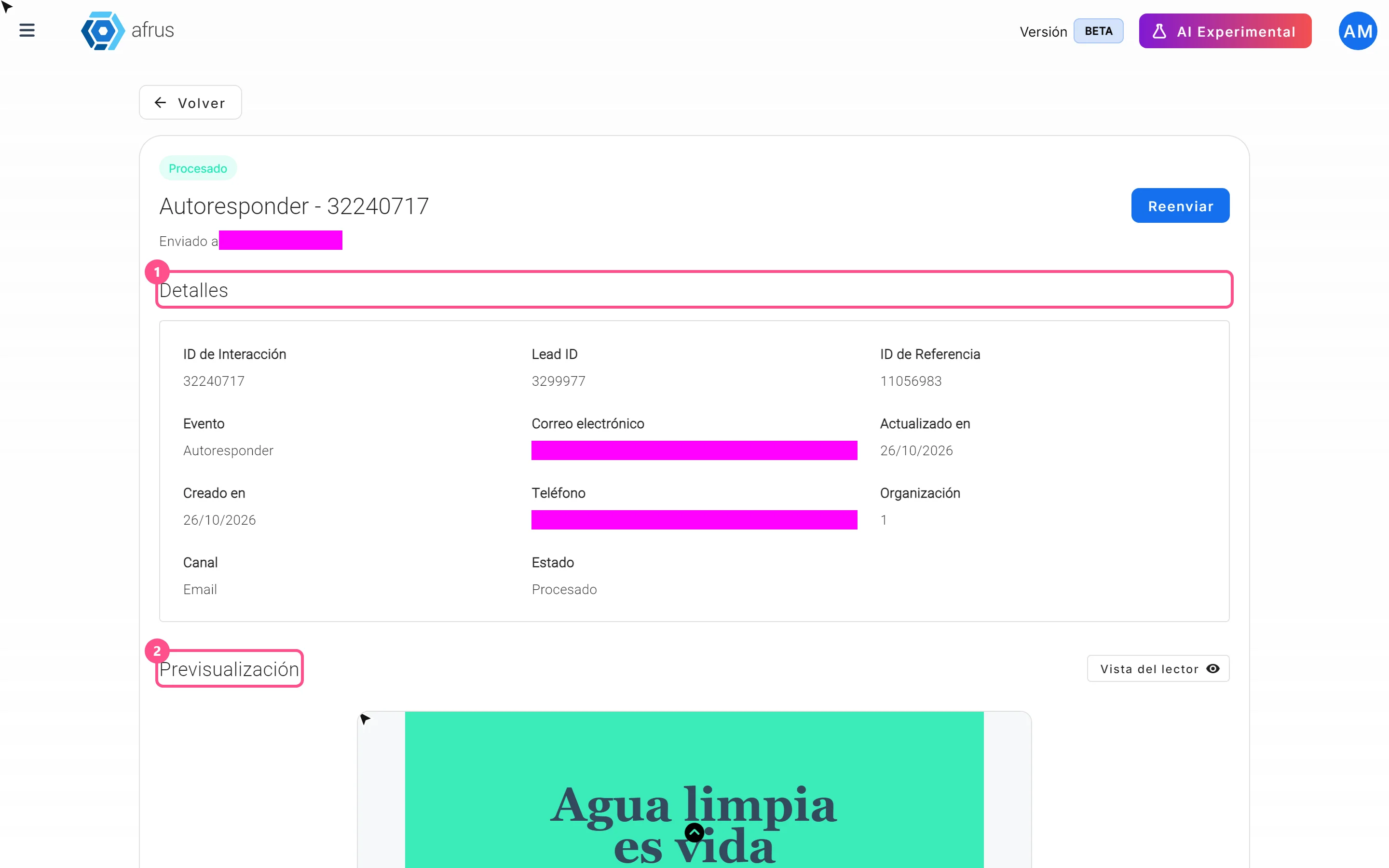Click the Correo electrónico field label
This screenshot has height=868, width=1389.
(x=588, y=424)
